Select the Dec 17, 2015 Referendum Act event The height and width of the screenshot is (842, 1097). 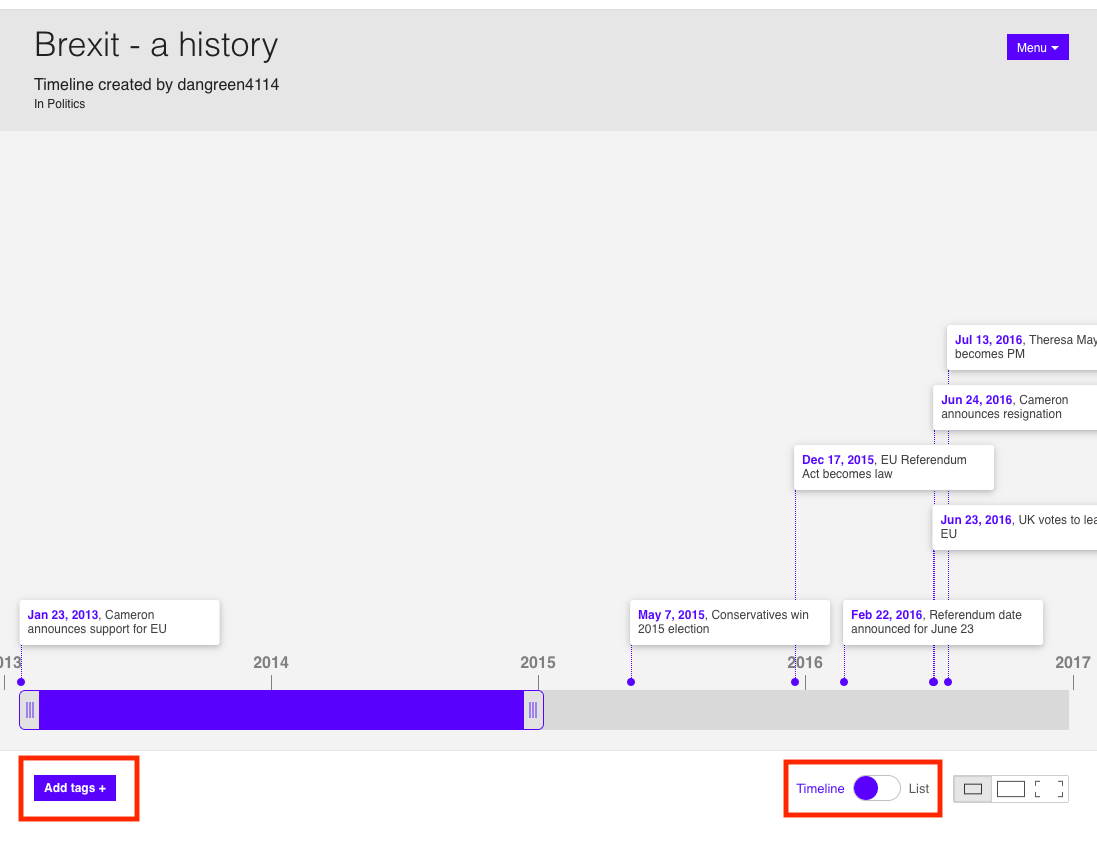894,467
